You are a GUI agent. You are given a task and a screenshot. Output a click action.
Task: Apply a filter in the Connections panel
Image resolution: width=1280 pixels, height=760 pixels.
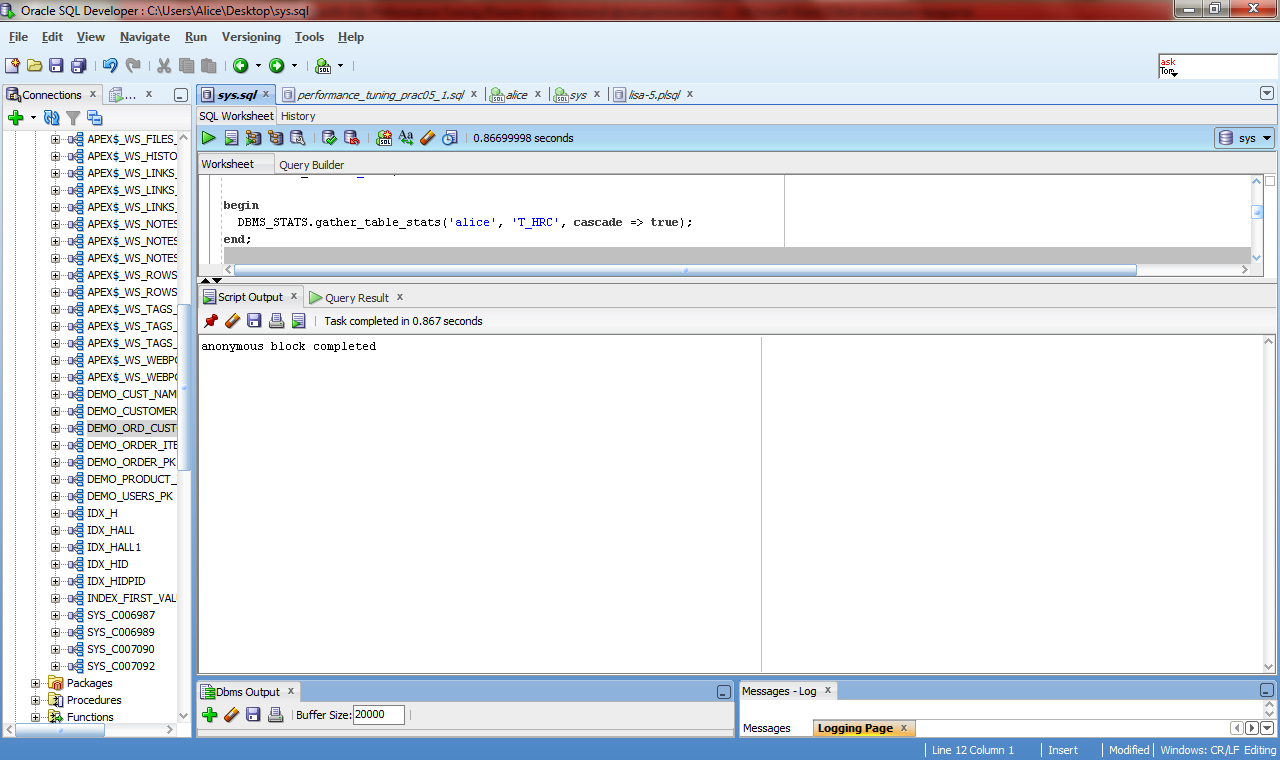[73, 118]
